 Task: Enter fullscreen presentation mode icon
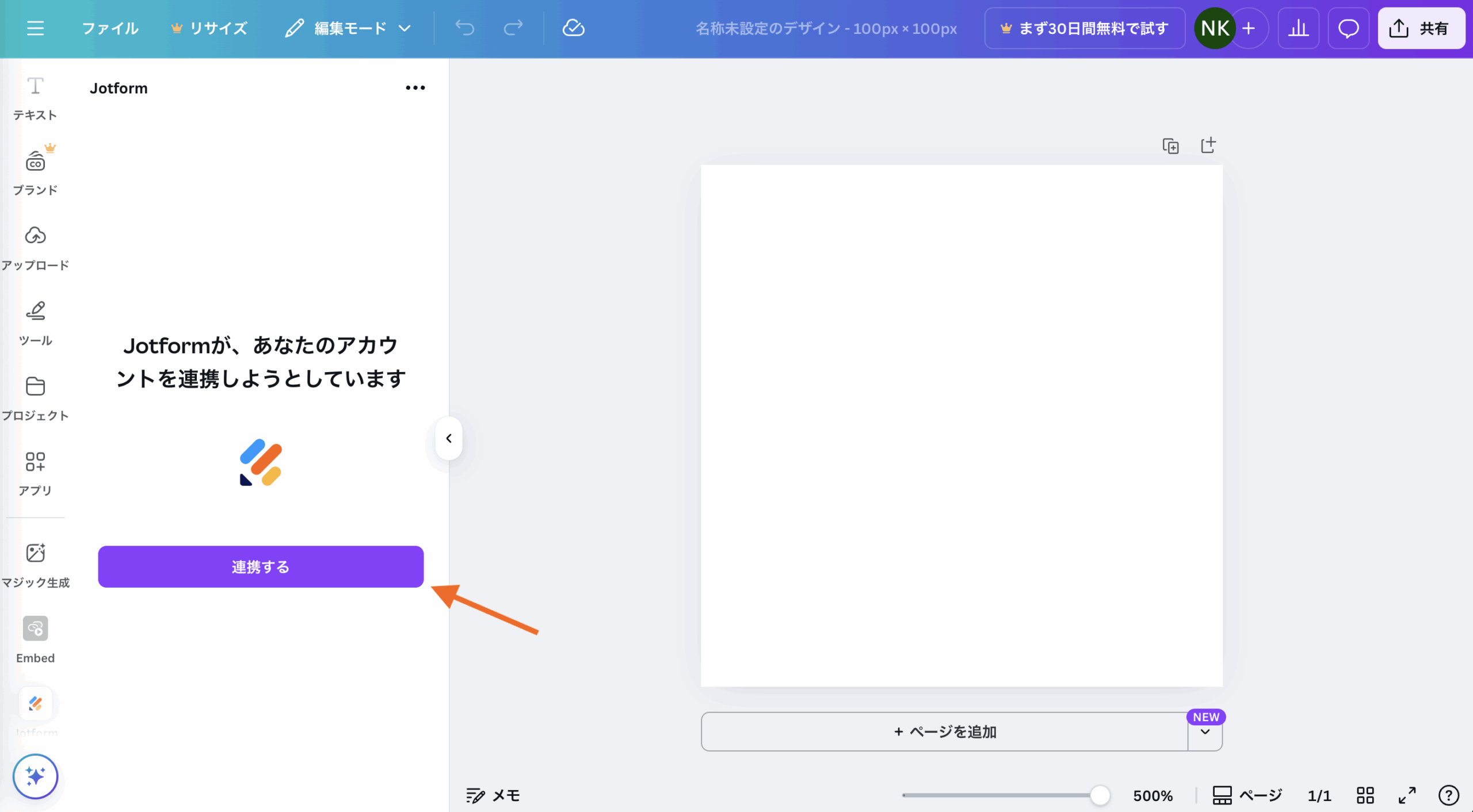(1407, 795)
